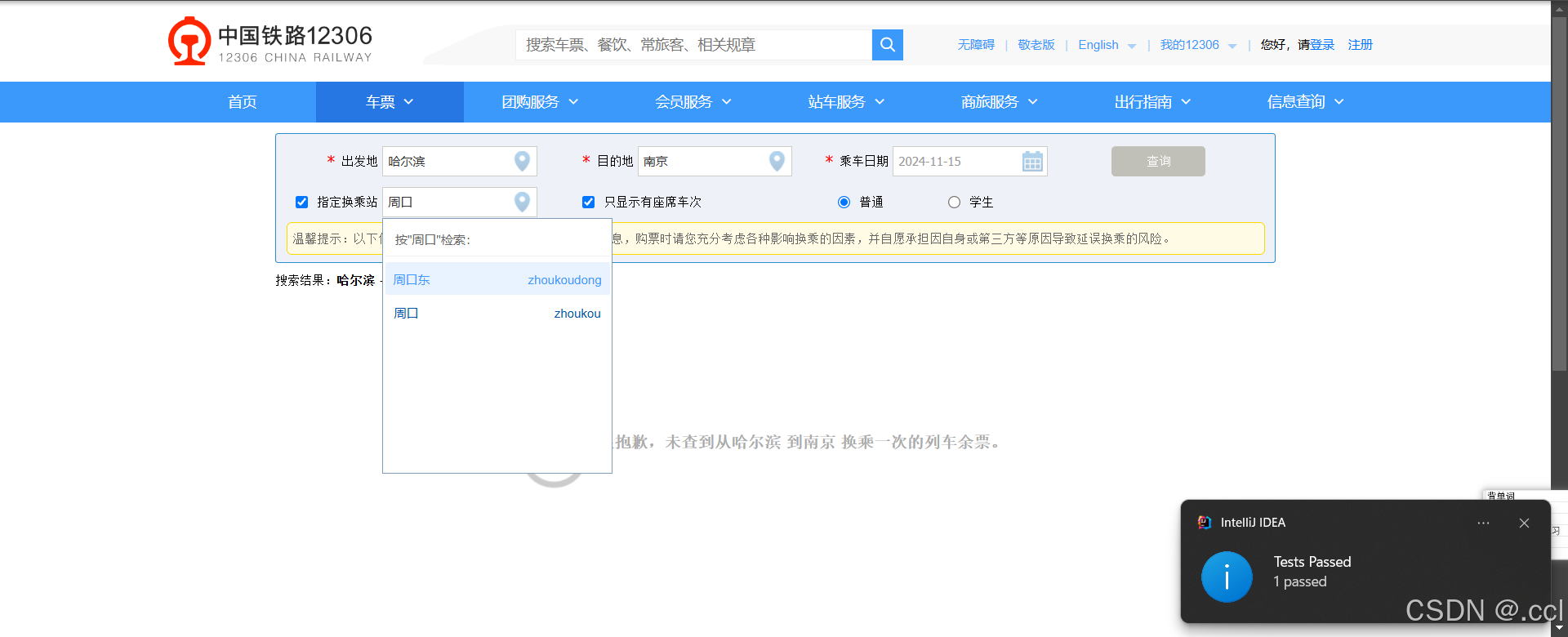Select 周口东 from station suggestions
The image size is (1568, 637).
[497, 279]
